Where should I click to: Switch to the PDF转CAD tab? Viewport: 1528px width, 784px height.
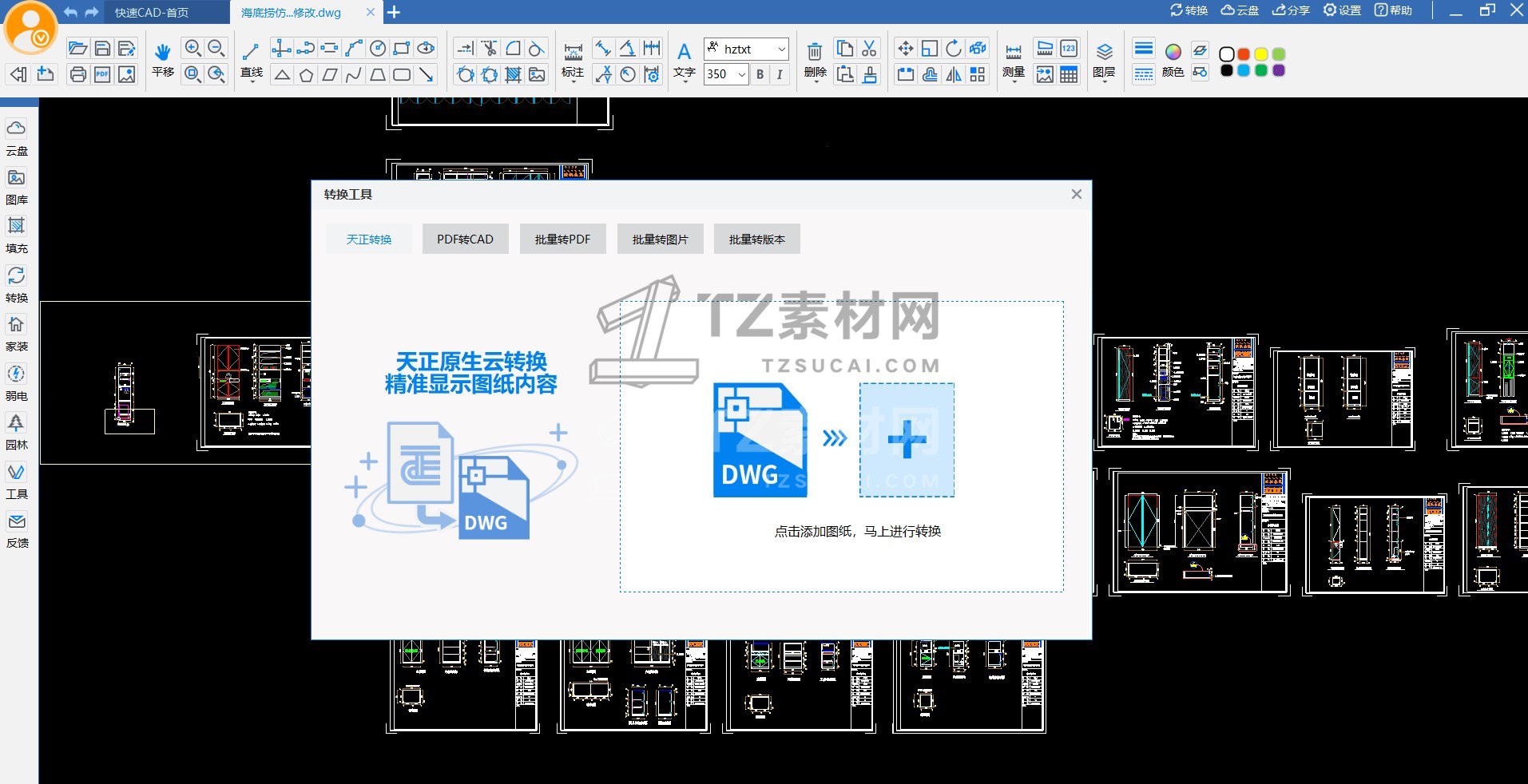point(466,239)
